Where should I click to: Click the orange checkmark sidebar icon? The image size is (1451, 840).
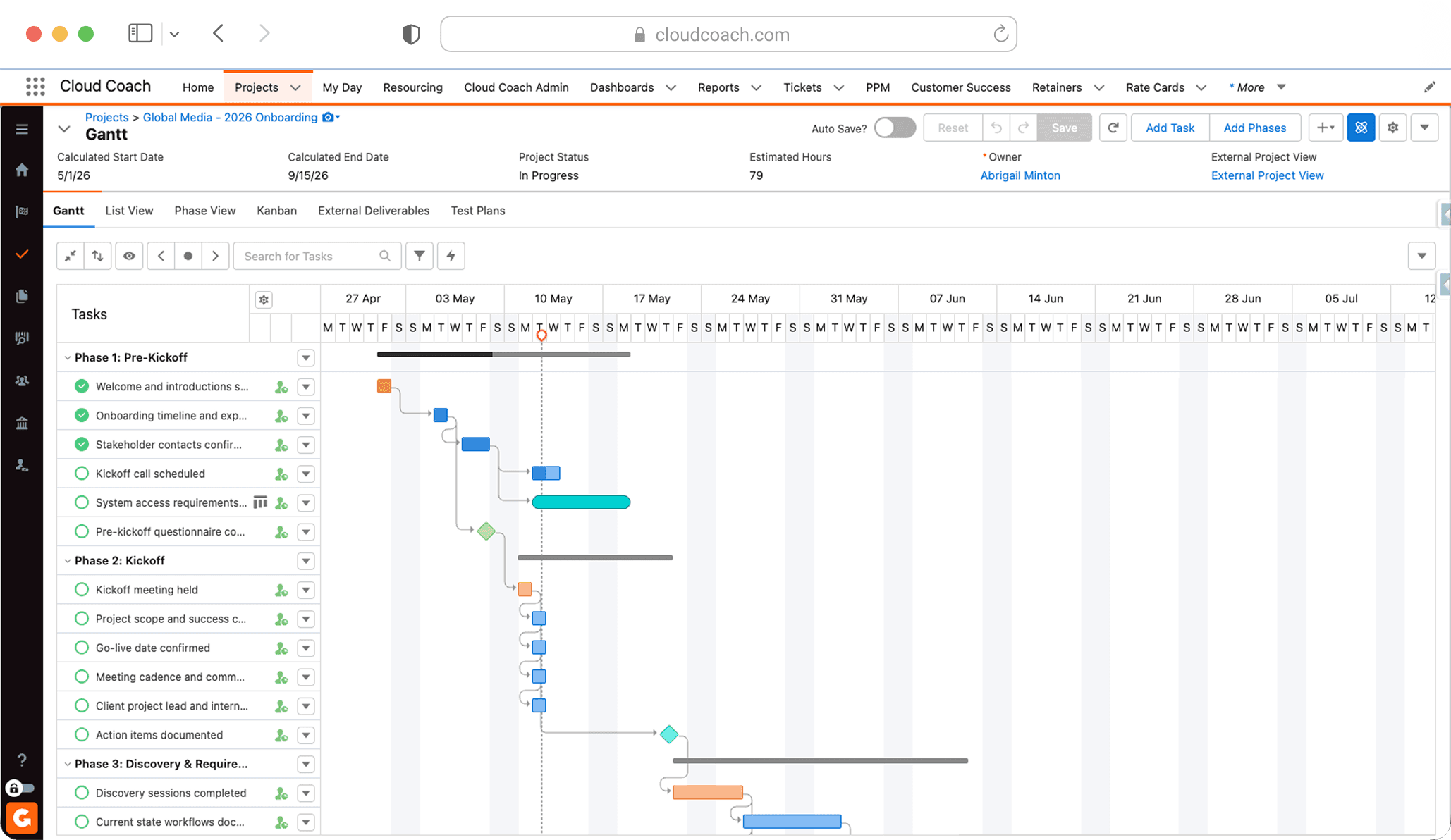pos(22,254)
